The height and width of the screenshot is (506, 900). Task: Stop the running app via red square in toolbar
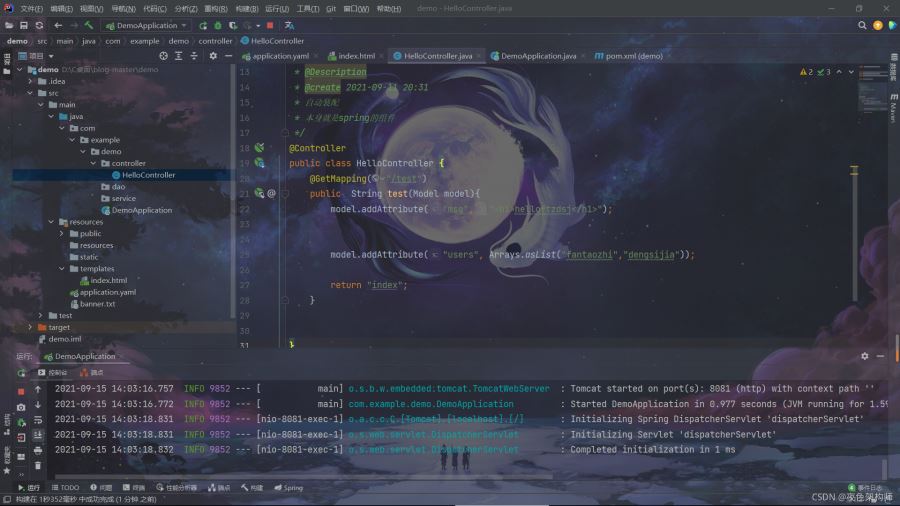270,25
